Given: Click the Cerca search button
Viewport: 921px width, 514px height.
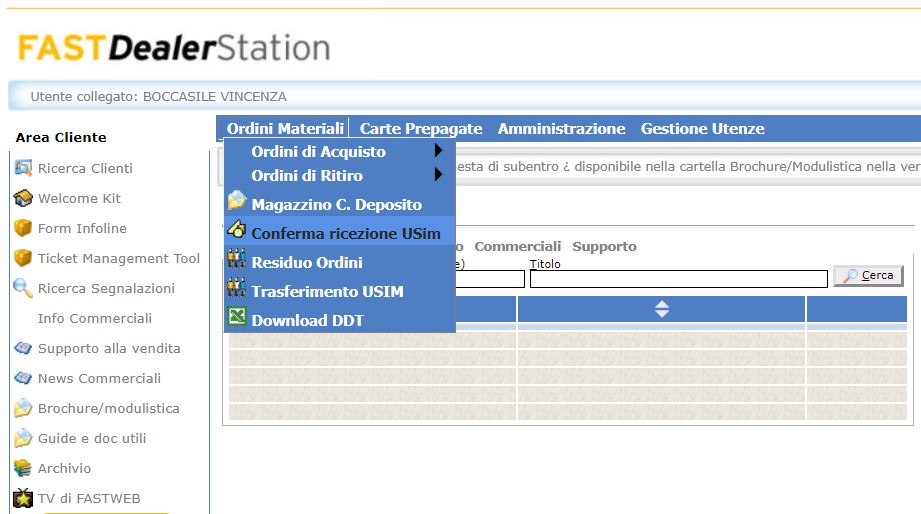Looking at the screenshot, I should point(868,276).
